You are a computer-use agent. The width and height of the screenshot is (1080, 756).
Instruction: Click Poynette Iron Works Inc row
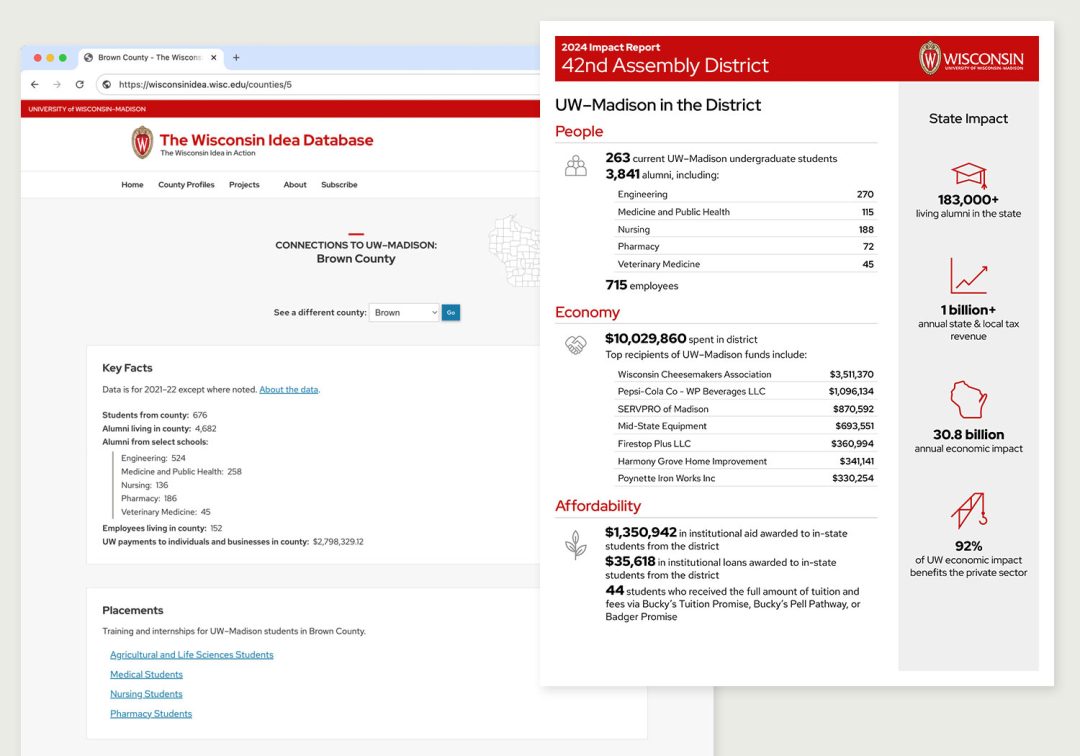(x=745, y=479)
